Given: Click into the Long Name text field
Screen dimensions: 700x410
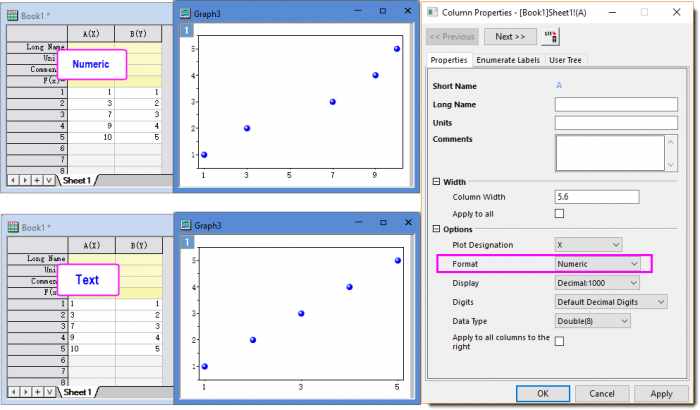Looking at the screenshot, I should 609,103.
